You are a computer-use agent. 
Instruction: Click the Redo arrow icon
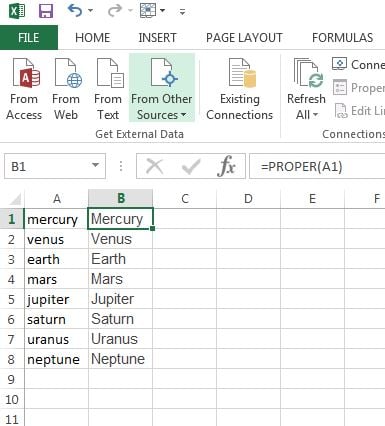click(x=115, y=11)
